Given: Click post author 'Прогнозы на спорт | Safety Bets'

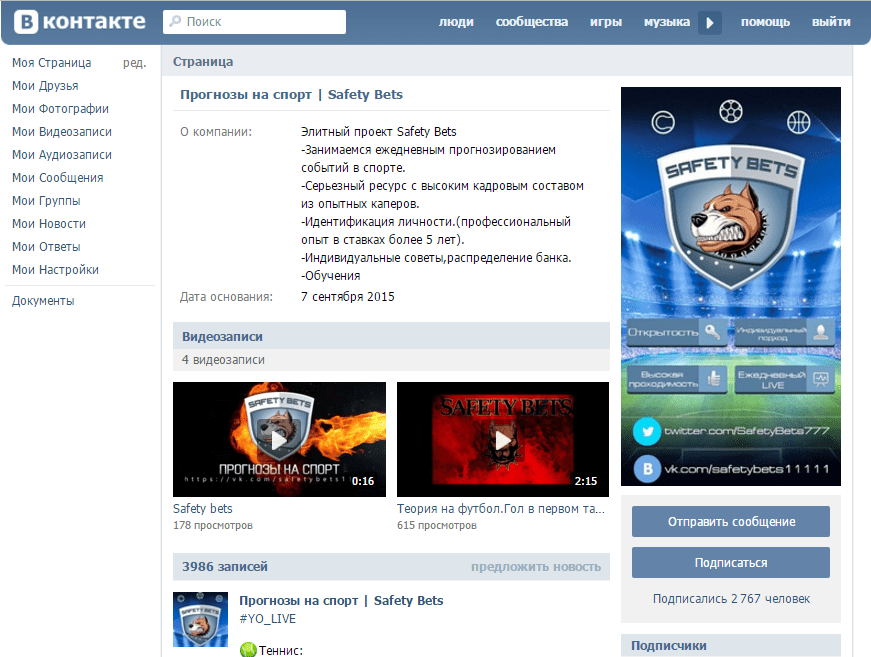Looking at the screenshot, I should (x=341, y=600).
